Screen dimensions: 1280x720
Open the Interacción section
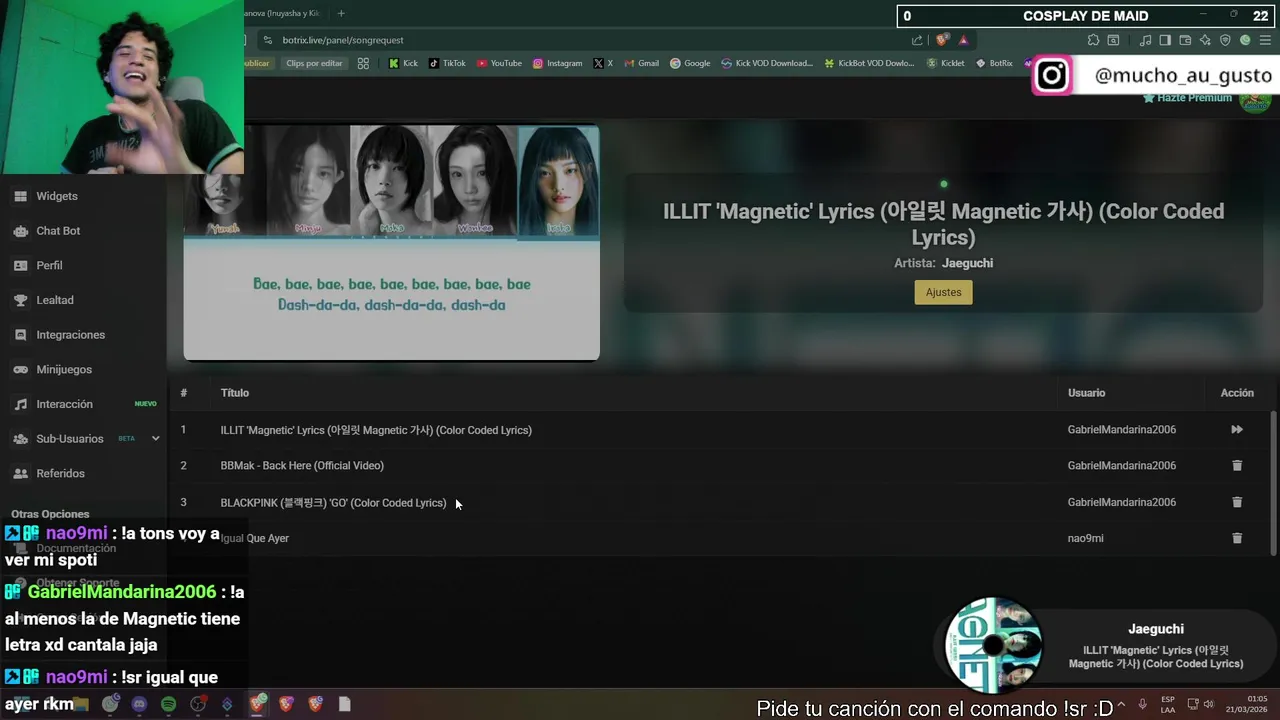(64, 404)
